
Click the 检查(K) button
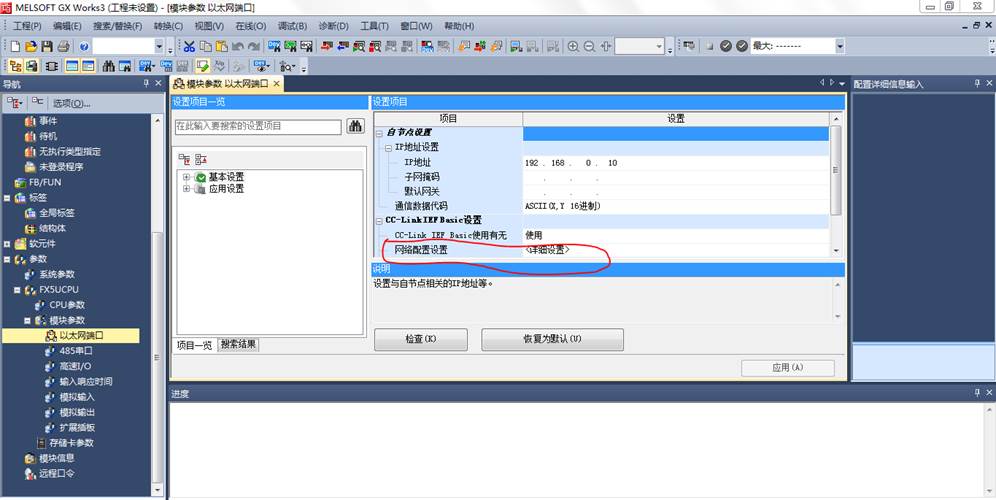[x=421, y=339]
